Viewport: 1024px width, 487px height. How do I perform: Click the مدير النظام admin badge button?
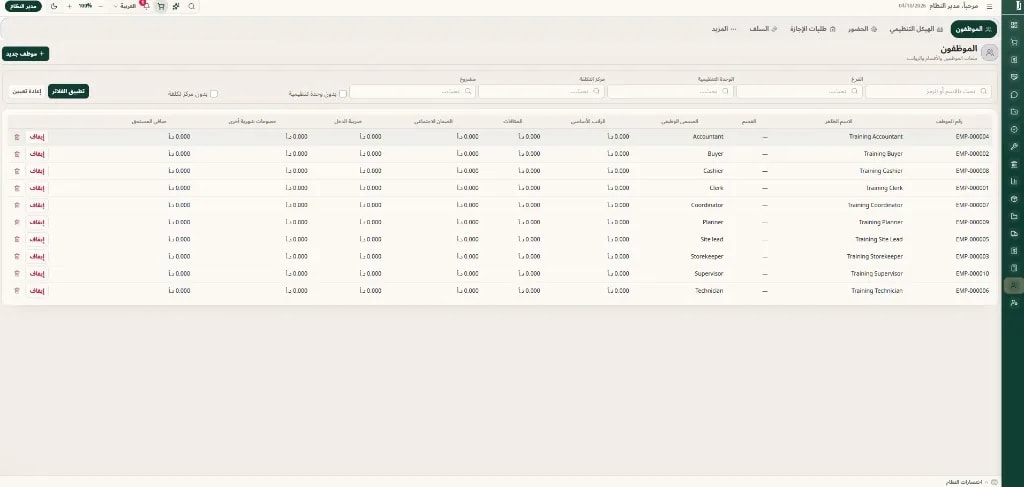coord(24,6)
